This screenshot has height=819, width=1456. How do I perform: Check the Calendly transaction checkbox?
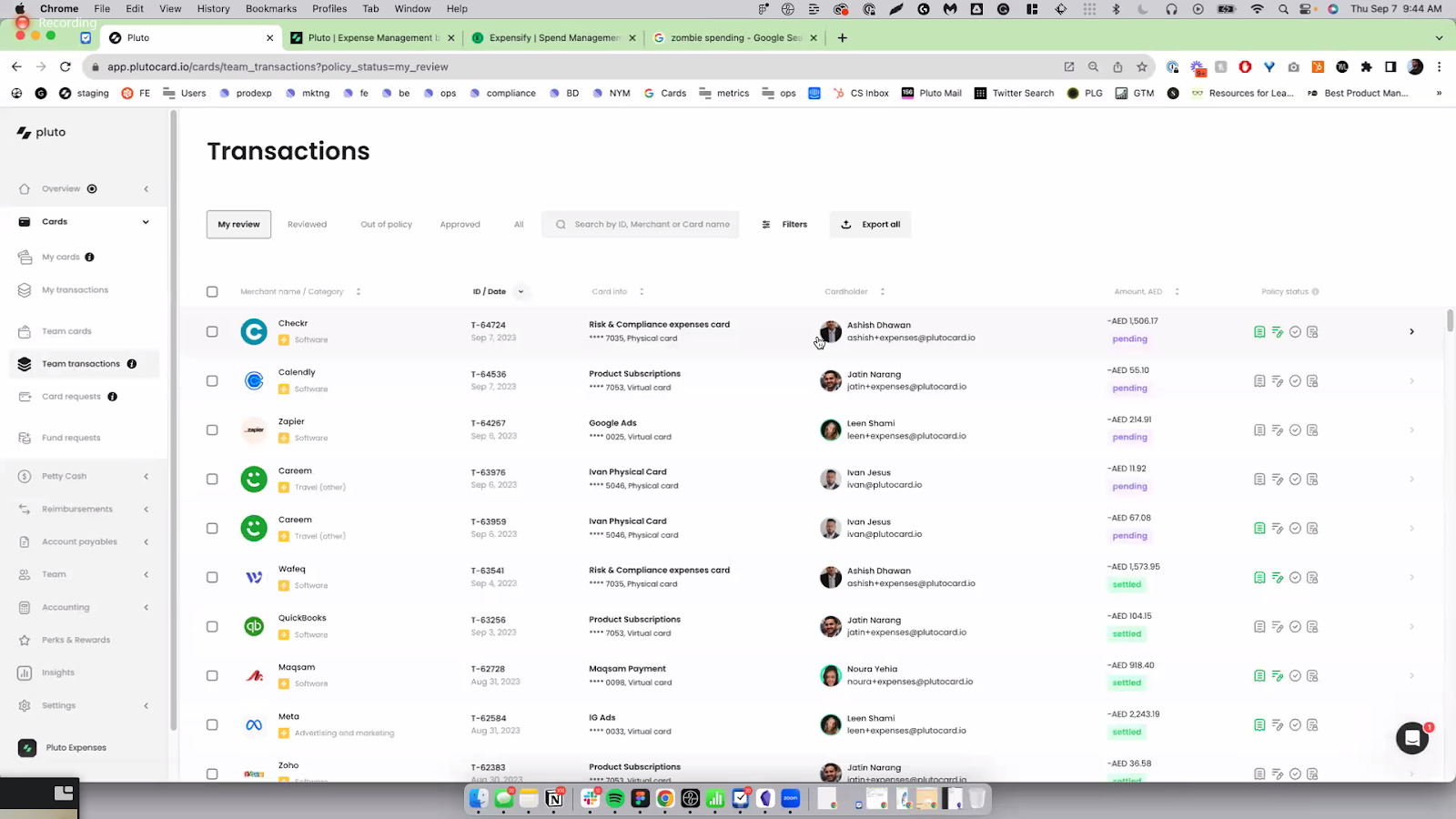pyautogui.click(x=212, y=381)
